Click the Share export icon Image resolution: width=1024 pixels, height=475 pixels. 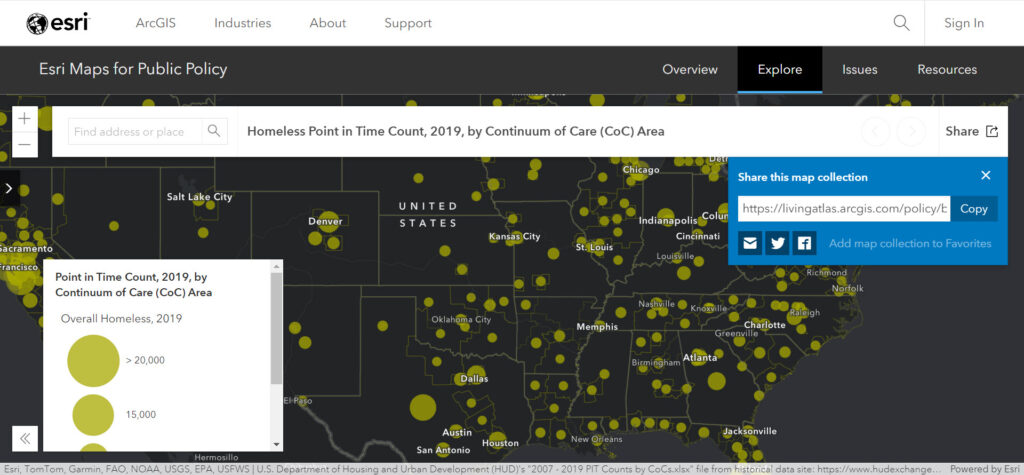point(991,131)
